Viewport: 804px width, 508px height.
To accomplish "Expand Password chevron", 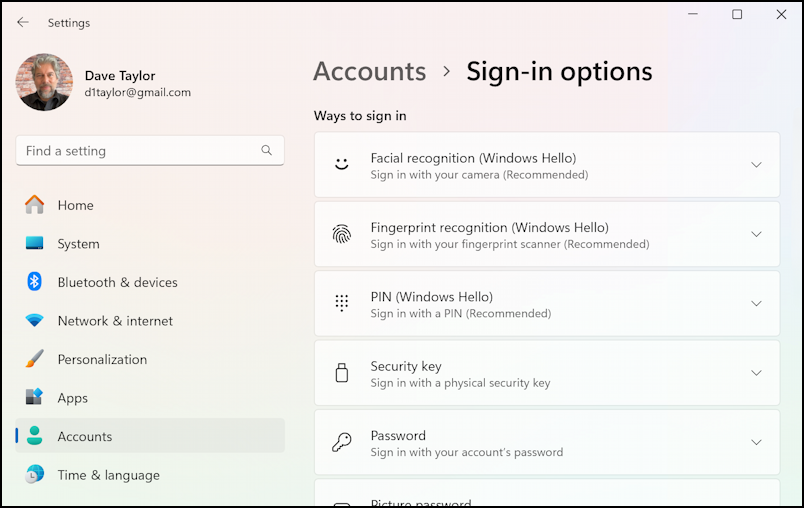I will point(756,442).
